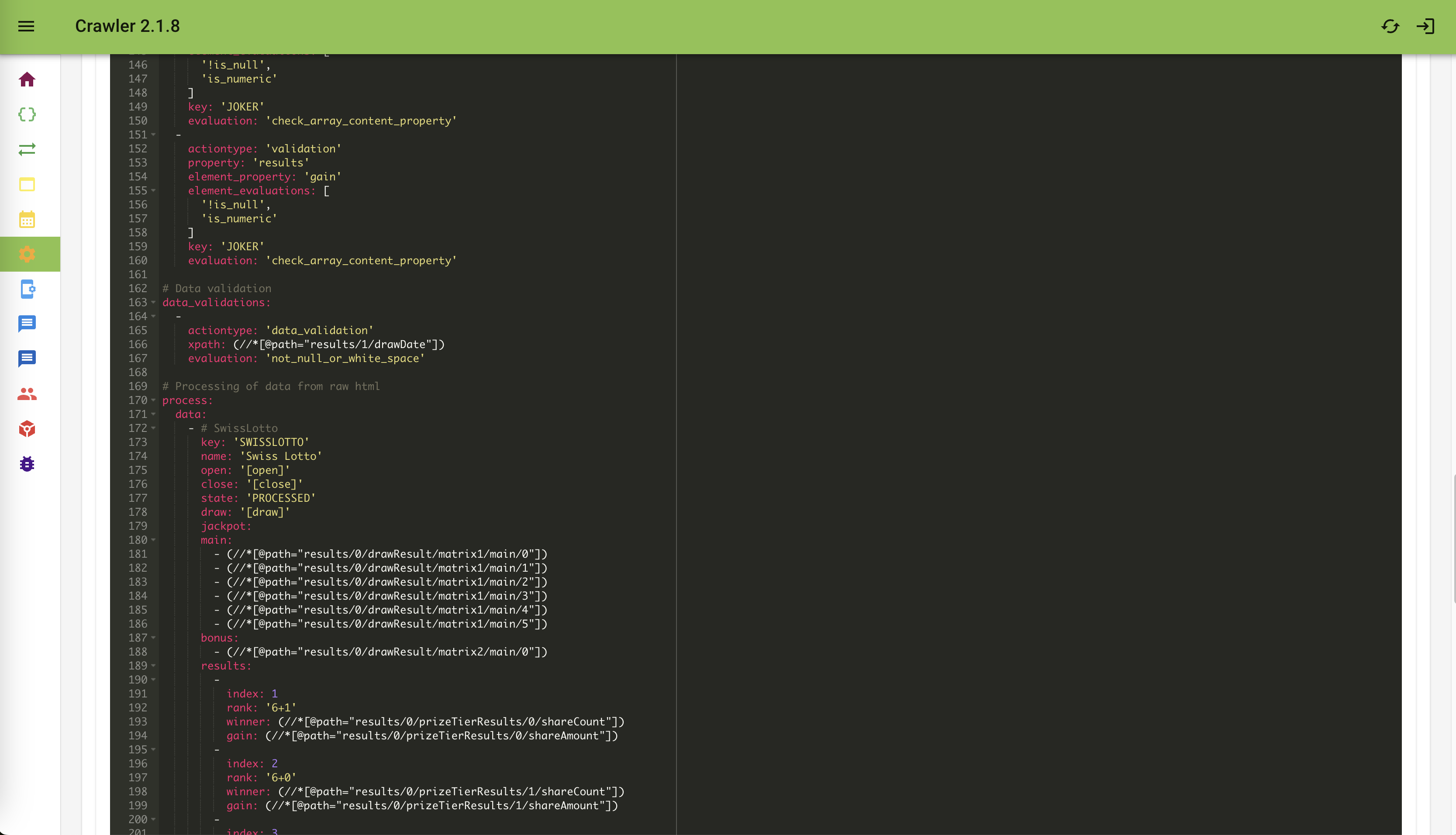Viewport: 1456px width, 835px height.
Task: Open the arrows swap sidebar icon
Action: point(27,149)
